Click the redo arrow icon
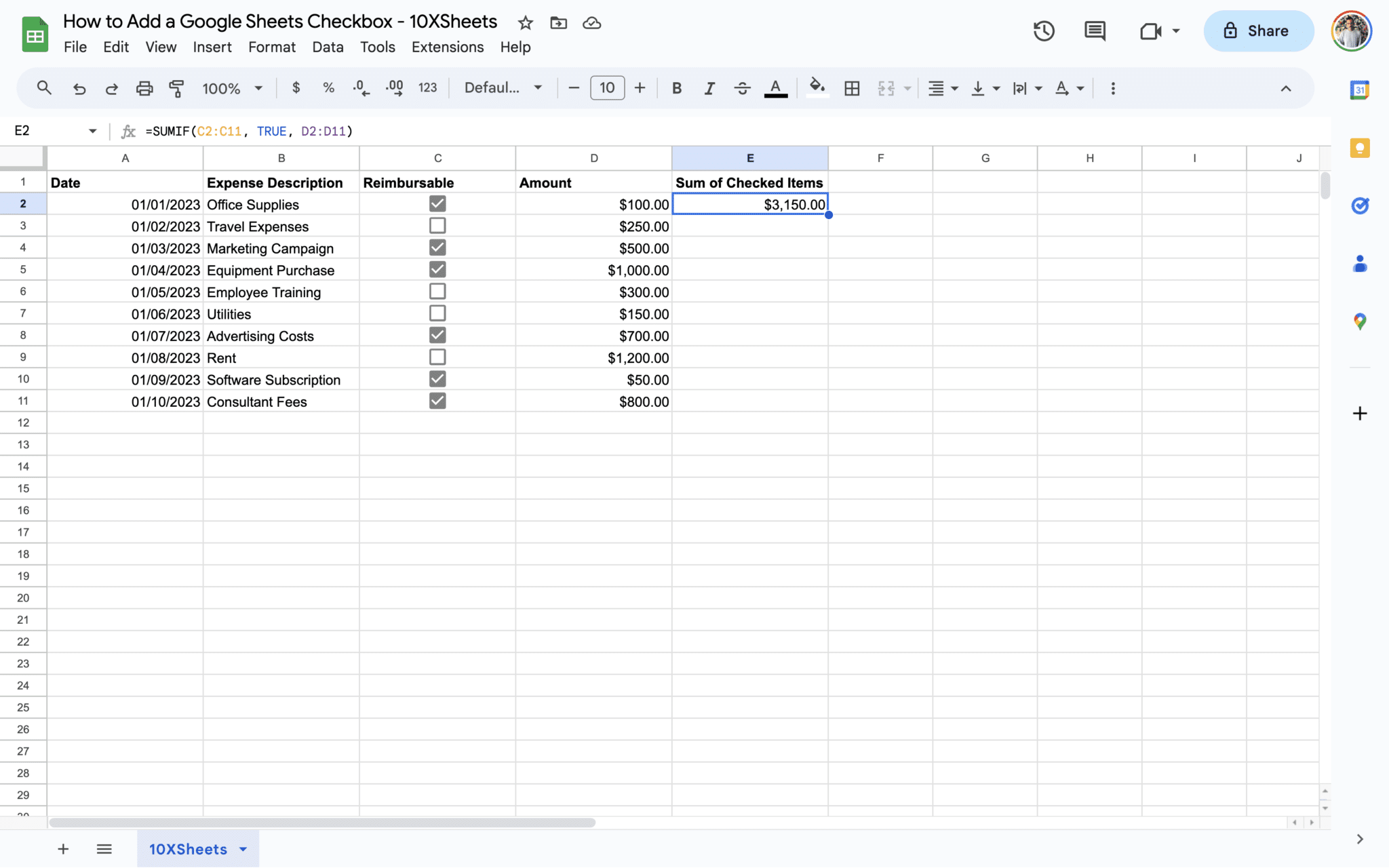This screenshot has width=1389, height=868. tap(112, 88)
